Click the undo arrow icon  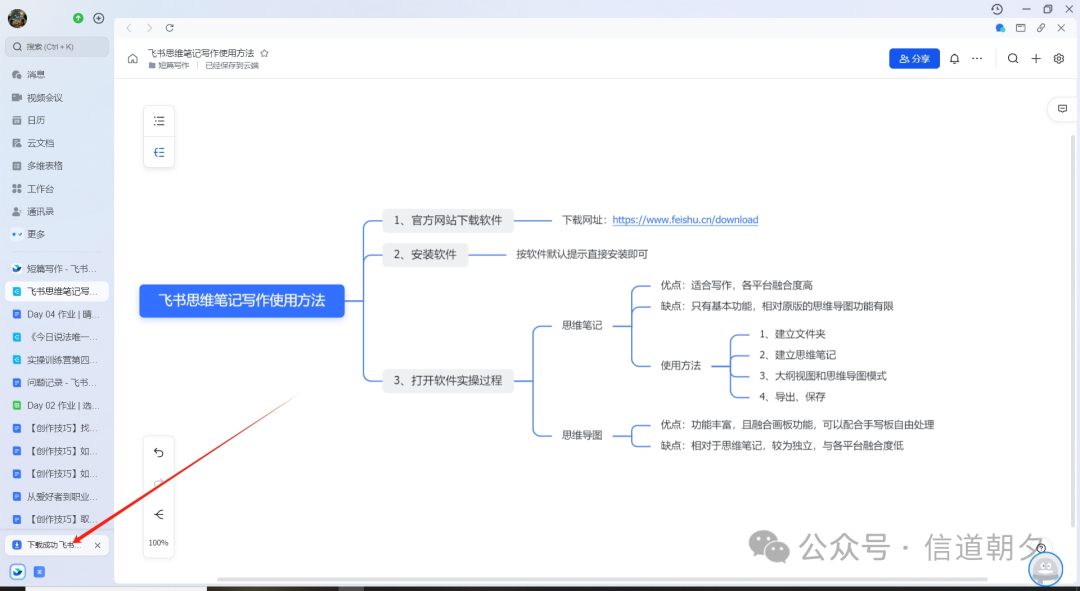[x=159, y=453]
